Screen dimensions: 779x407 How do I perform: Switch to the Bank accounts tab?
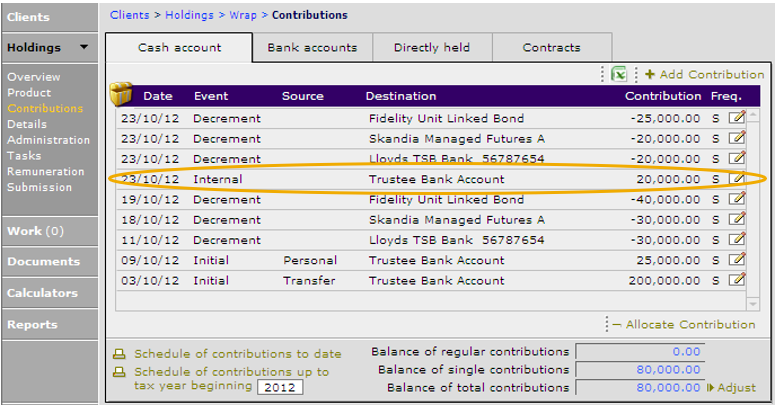(x=312, y=48)
